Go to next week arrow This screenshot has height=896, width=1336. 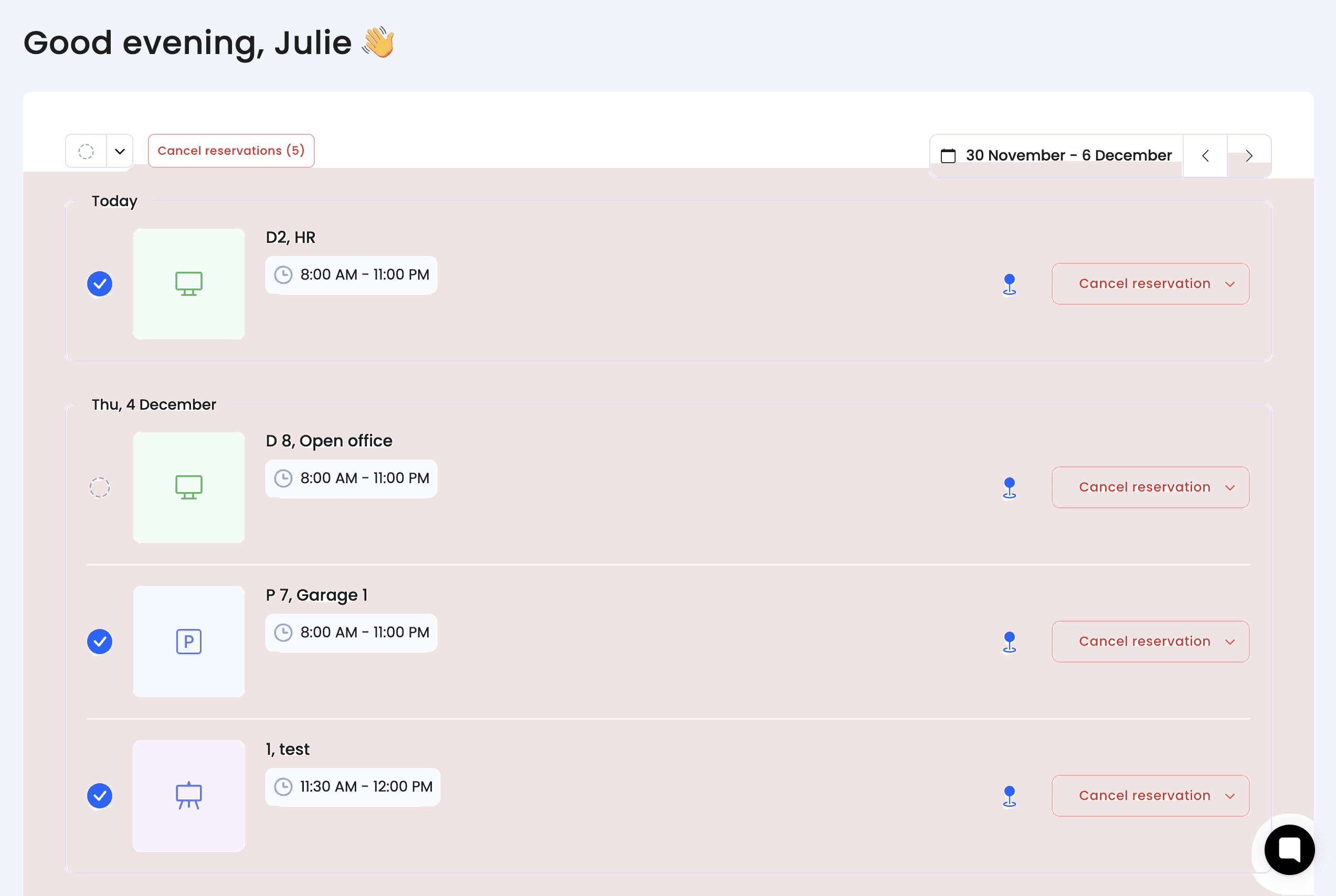coord(1249,155)
